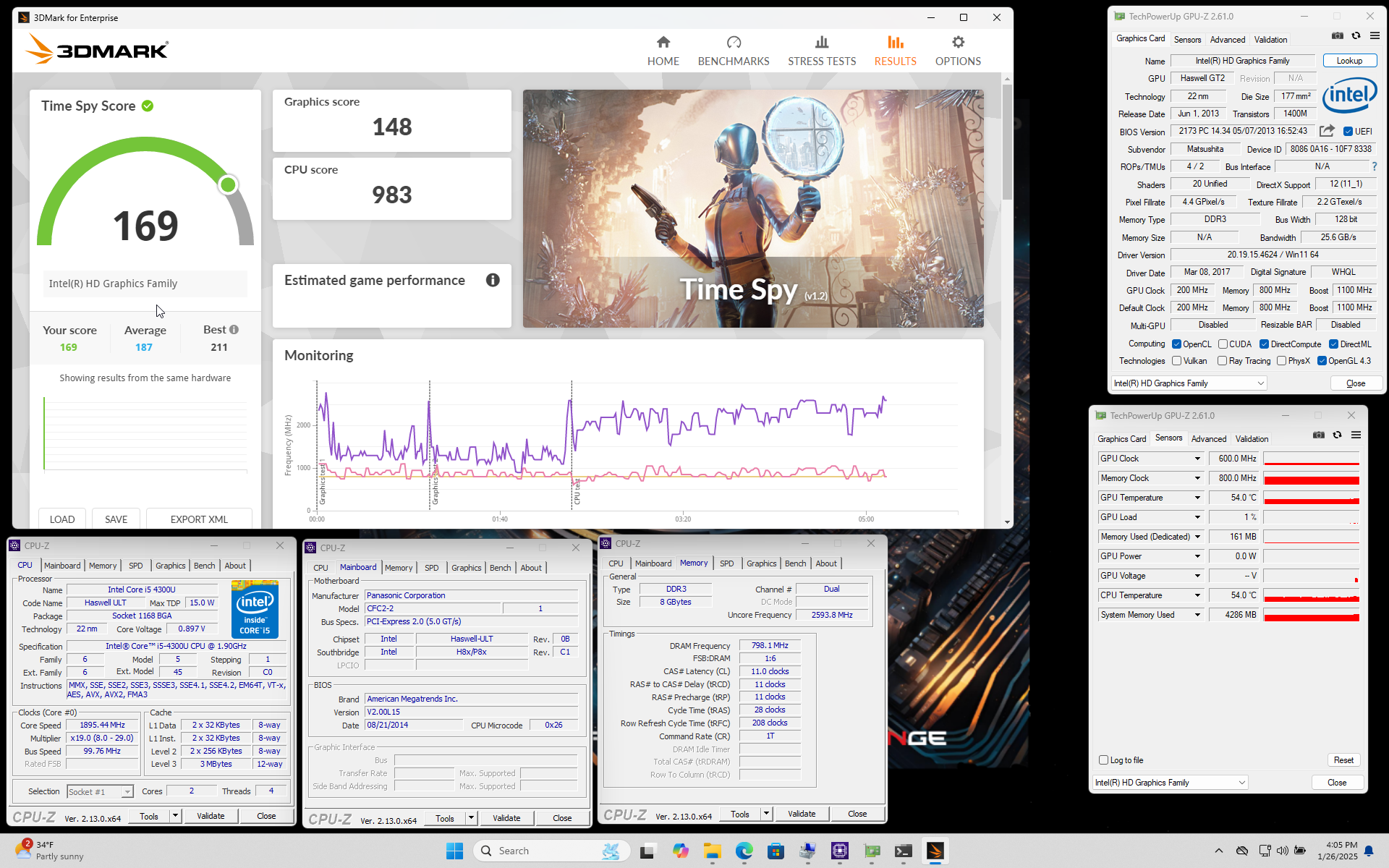The width and height of the screenshot is (1389, 868).
Task: Click the Intel logo in GPU-Z
Action: [x=1349, y=95]
